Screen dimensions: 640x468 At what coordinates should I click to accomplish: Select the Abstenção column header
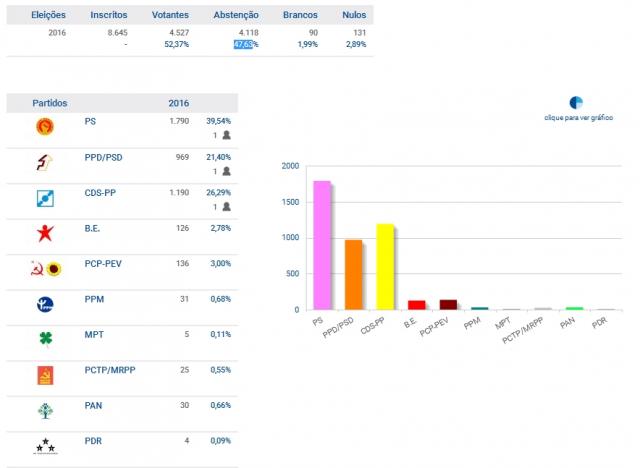(236, 16)
